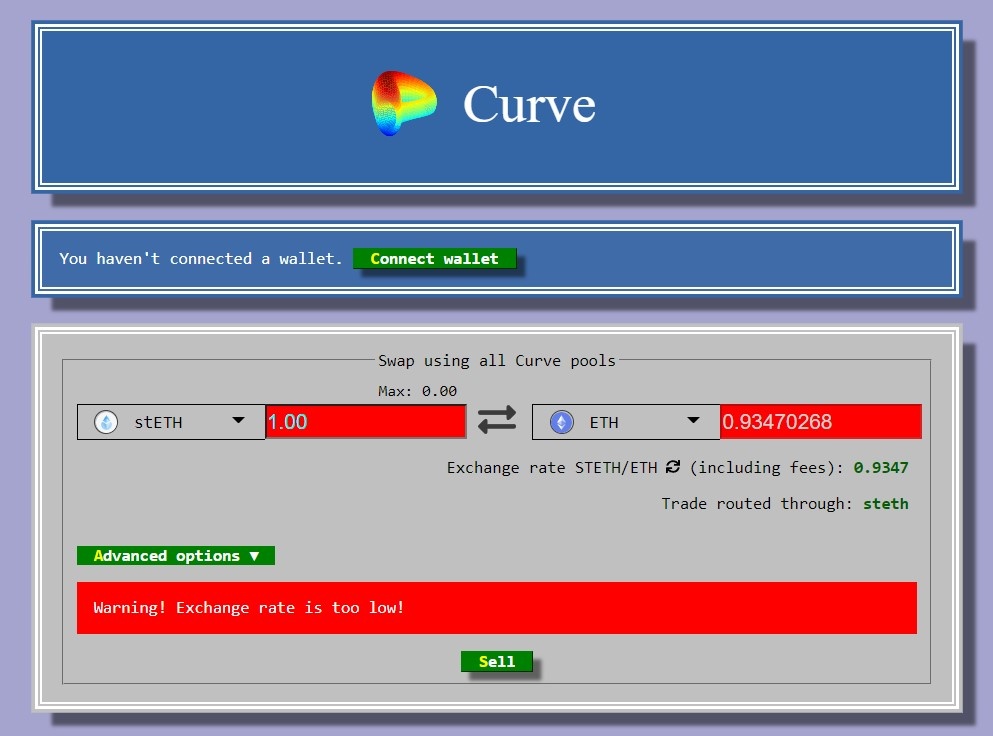Open the steth pool route link
Image resolution: width=993 pixels, height=736 pixels.
tap(886, 504)
